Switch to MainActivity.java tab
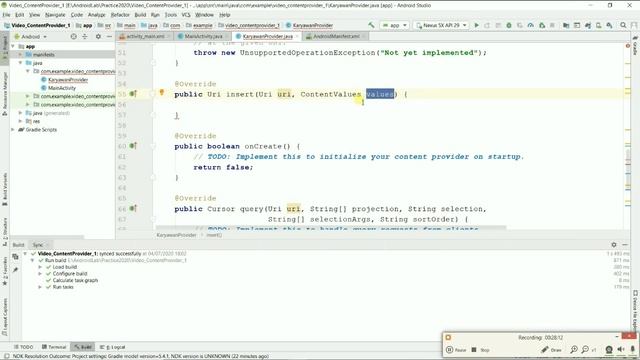Image resolution: width=640 pixels, height=360 pixels. (203, 36)
